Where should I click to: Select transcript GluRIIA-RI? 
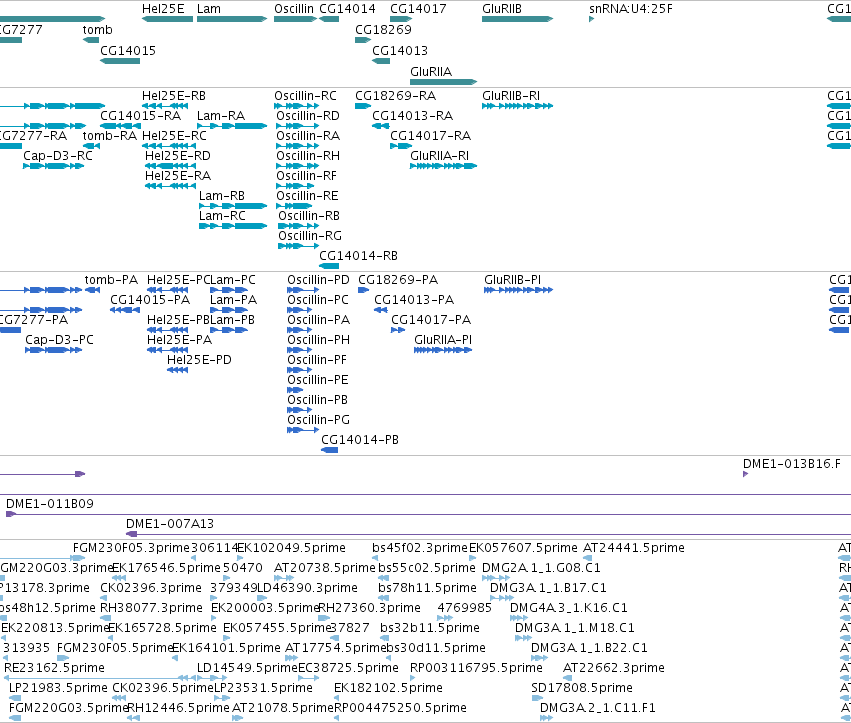point(443,166)
